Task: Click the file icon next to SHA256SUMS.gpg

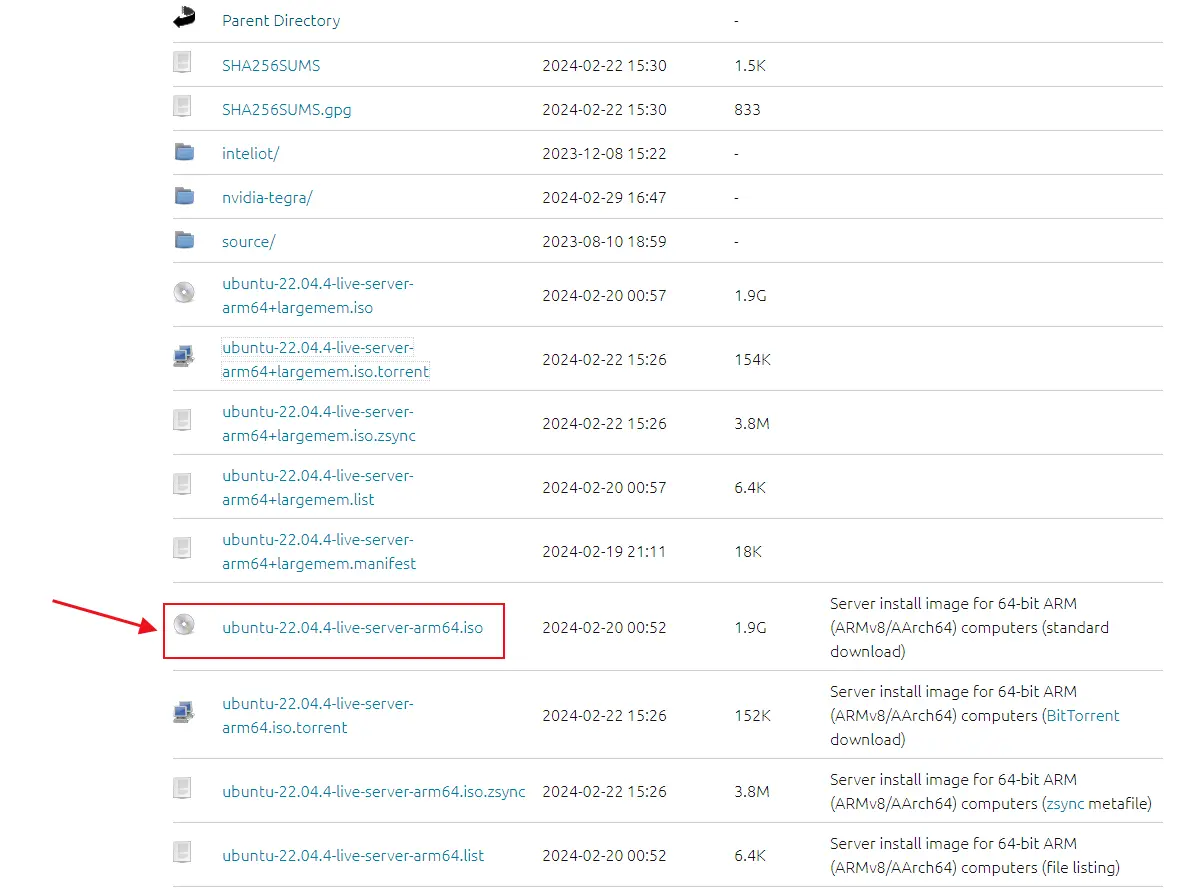Action: 182,107
